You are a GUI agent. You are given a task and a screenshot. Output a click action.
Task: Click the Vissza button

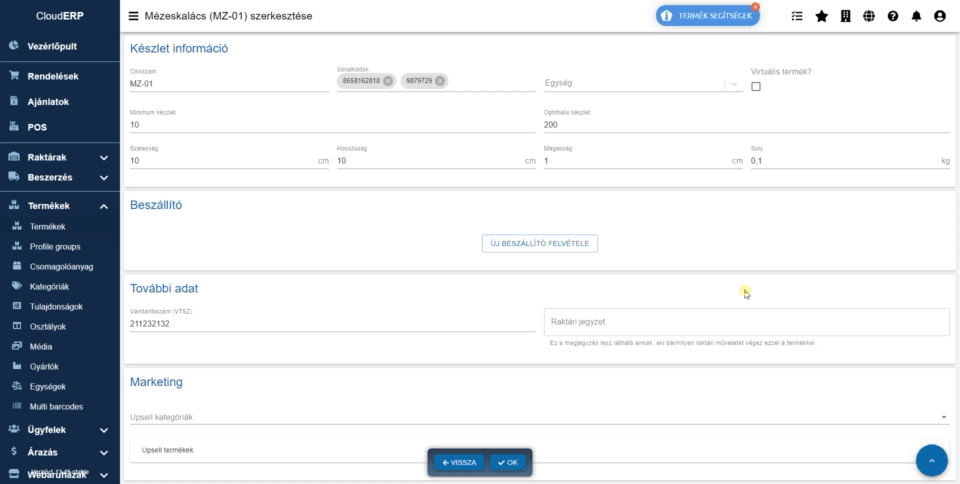460,463
